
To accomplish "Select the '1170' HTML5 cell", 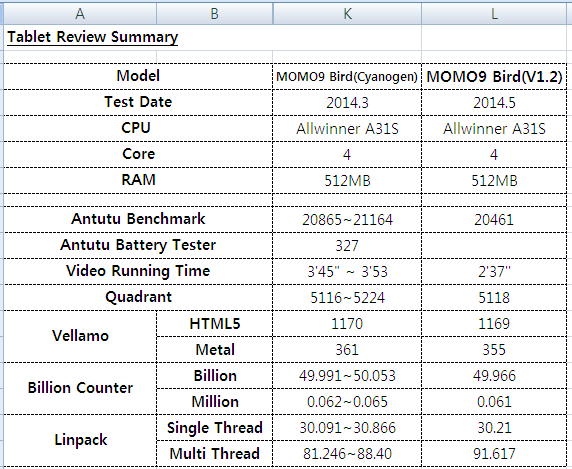I will click(347, 324).
